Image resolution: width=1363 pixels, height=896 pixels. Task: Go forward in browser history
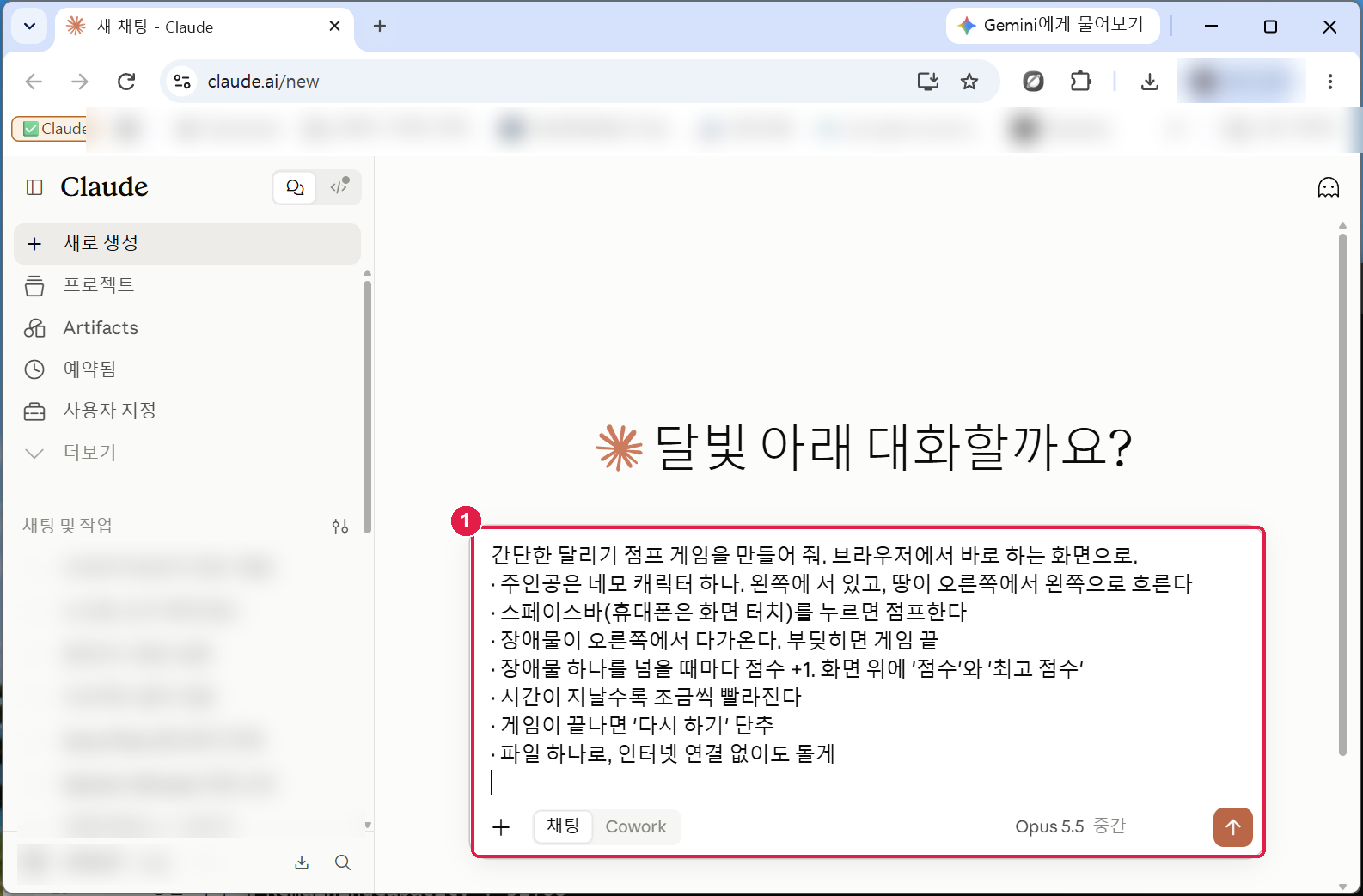(x=80, y=82)
